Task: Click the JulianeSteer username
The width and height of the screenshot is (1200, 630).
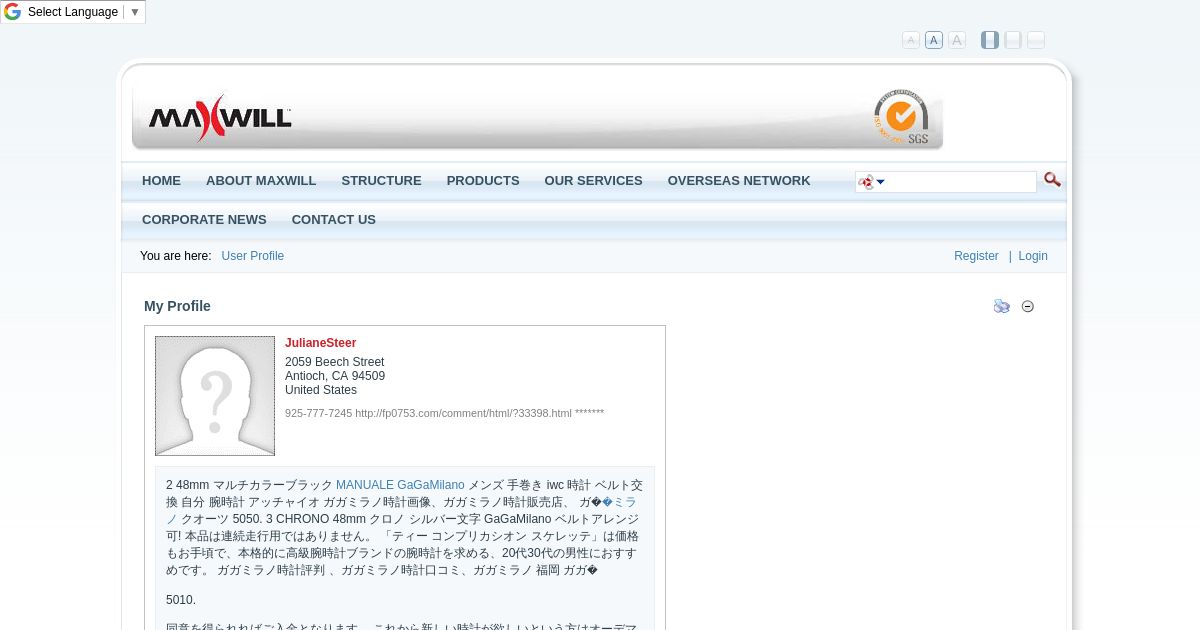Action: (x=320, y=343)
